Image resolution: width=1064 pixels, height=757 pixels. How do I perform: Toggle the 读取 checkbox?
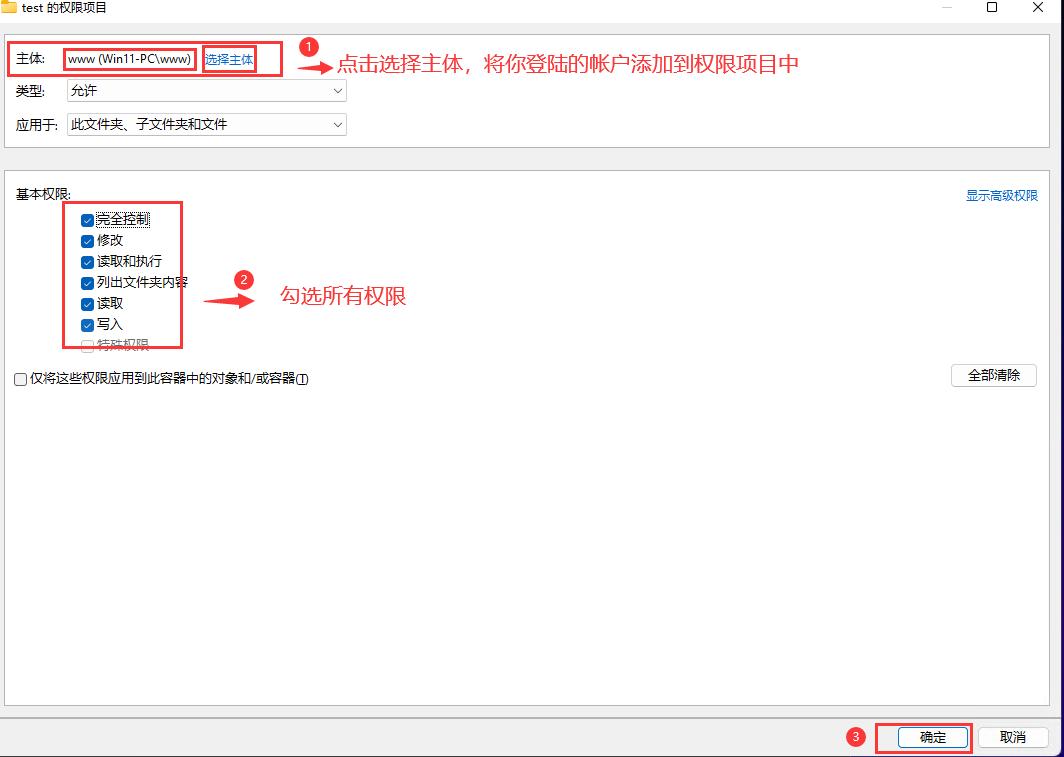[x=88, y=303]
